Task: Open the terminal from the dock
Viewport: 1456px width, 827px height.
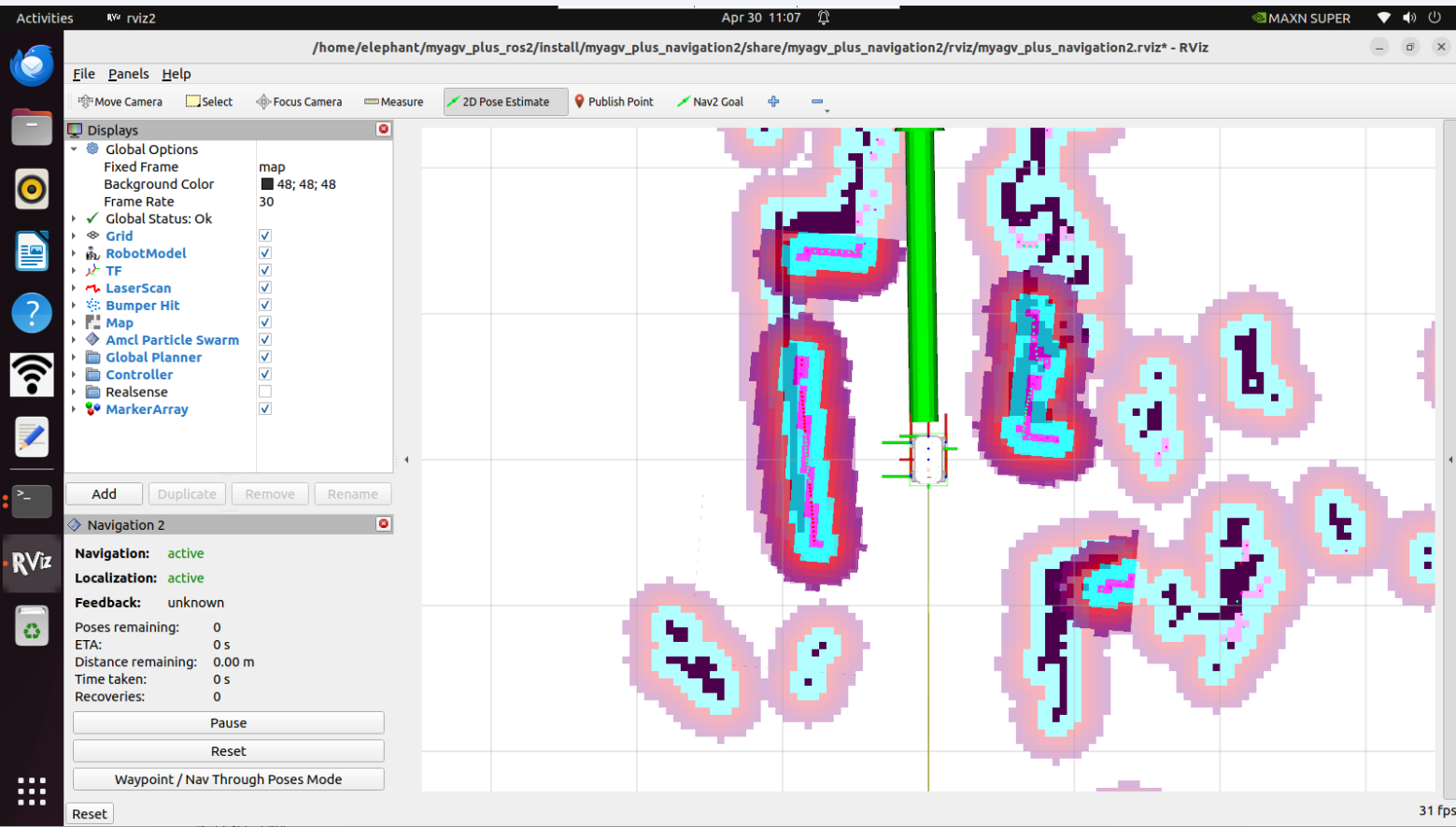Action: click(32, 501)
